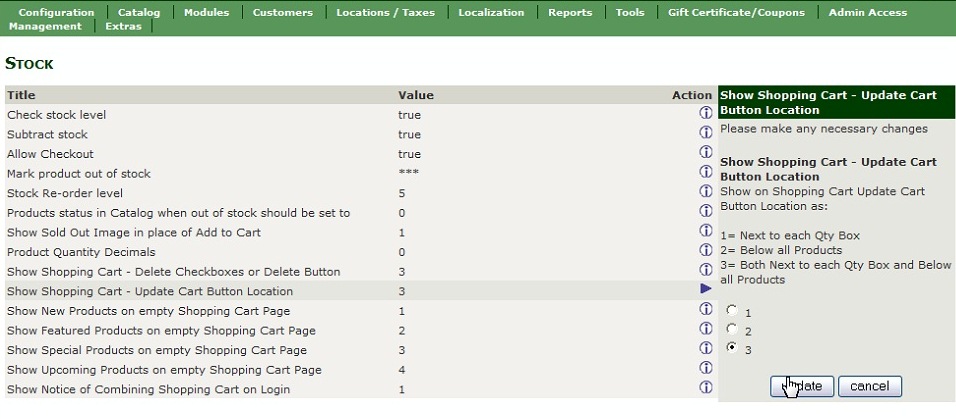Click info icon for Products status in Catalog row
Viewport: 956px width, 419px height.
[x=705, y=210]
